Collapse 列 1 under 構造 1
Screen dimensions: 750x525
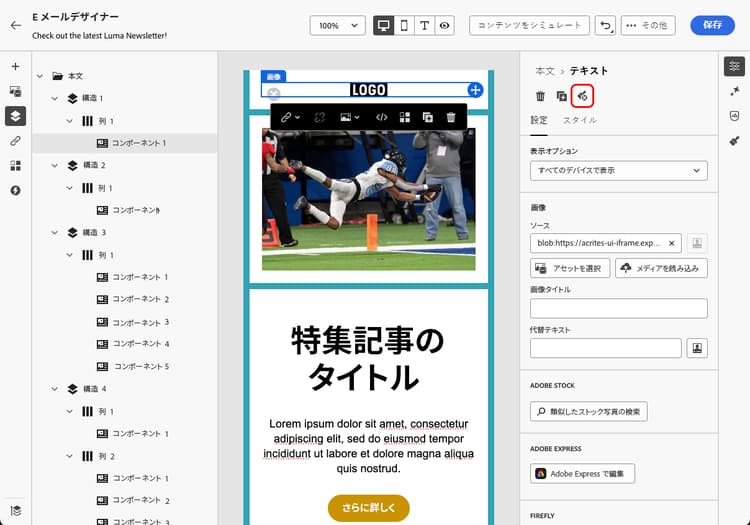(69, 121)
